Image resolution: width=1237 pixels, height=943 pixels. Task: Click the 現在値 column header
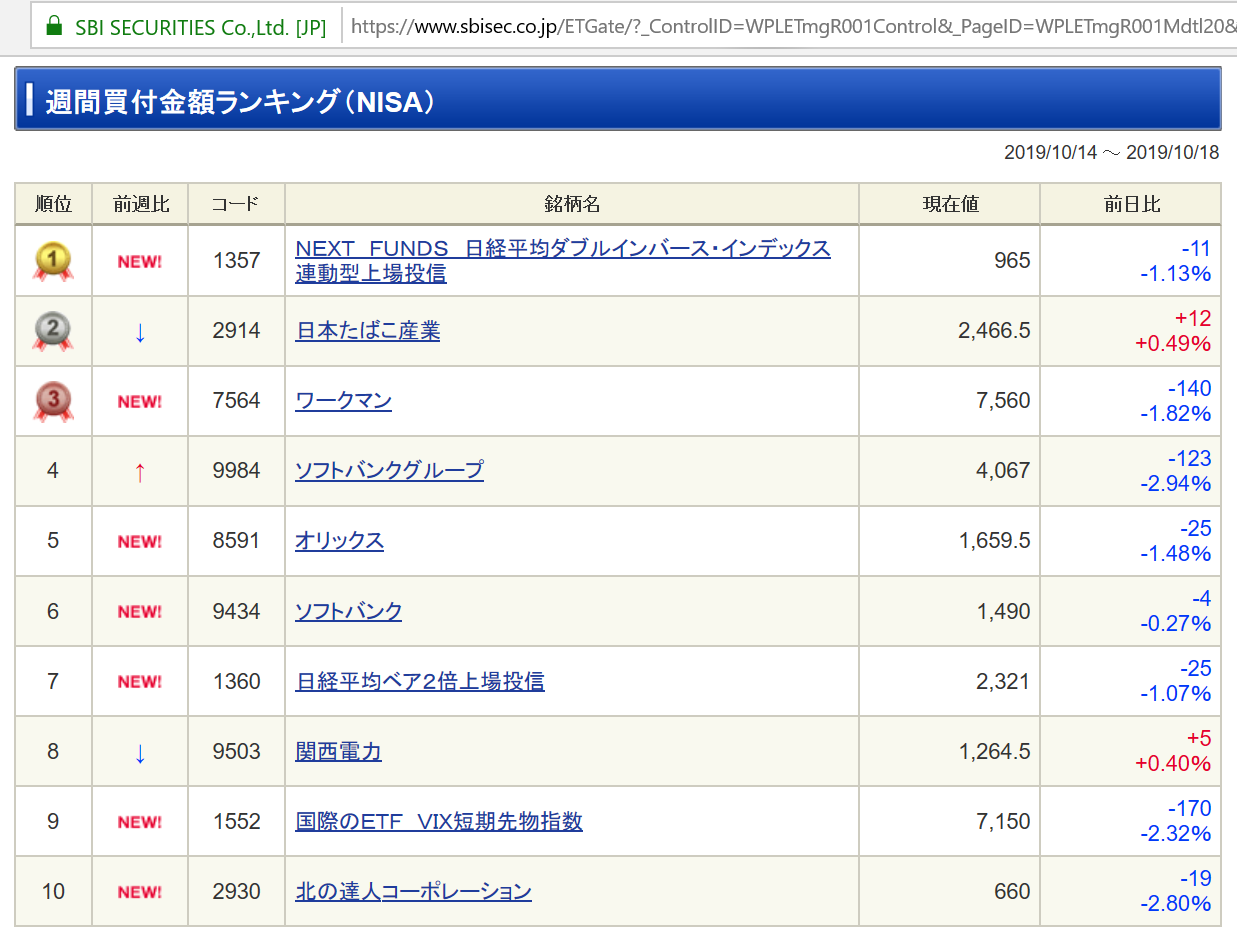click(949, 204)
